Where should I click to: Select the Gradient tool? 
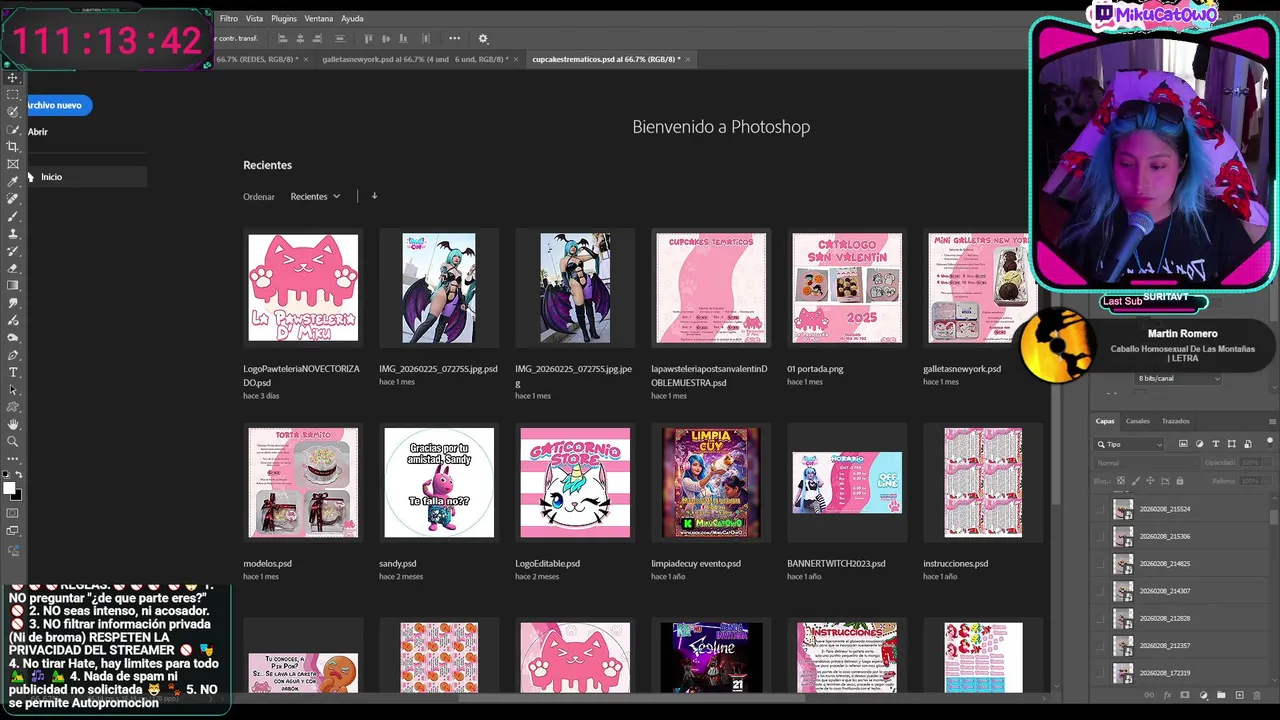click(x=13, y=285)
